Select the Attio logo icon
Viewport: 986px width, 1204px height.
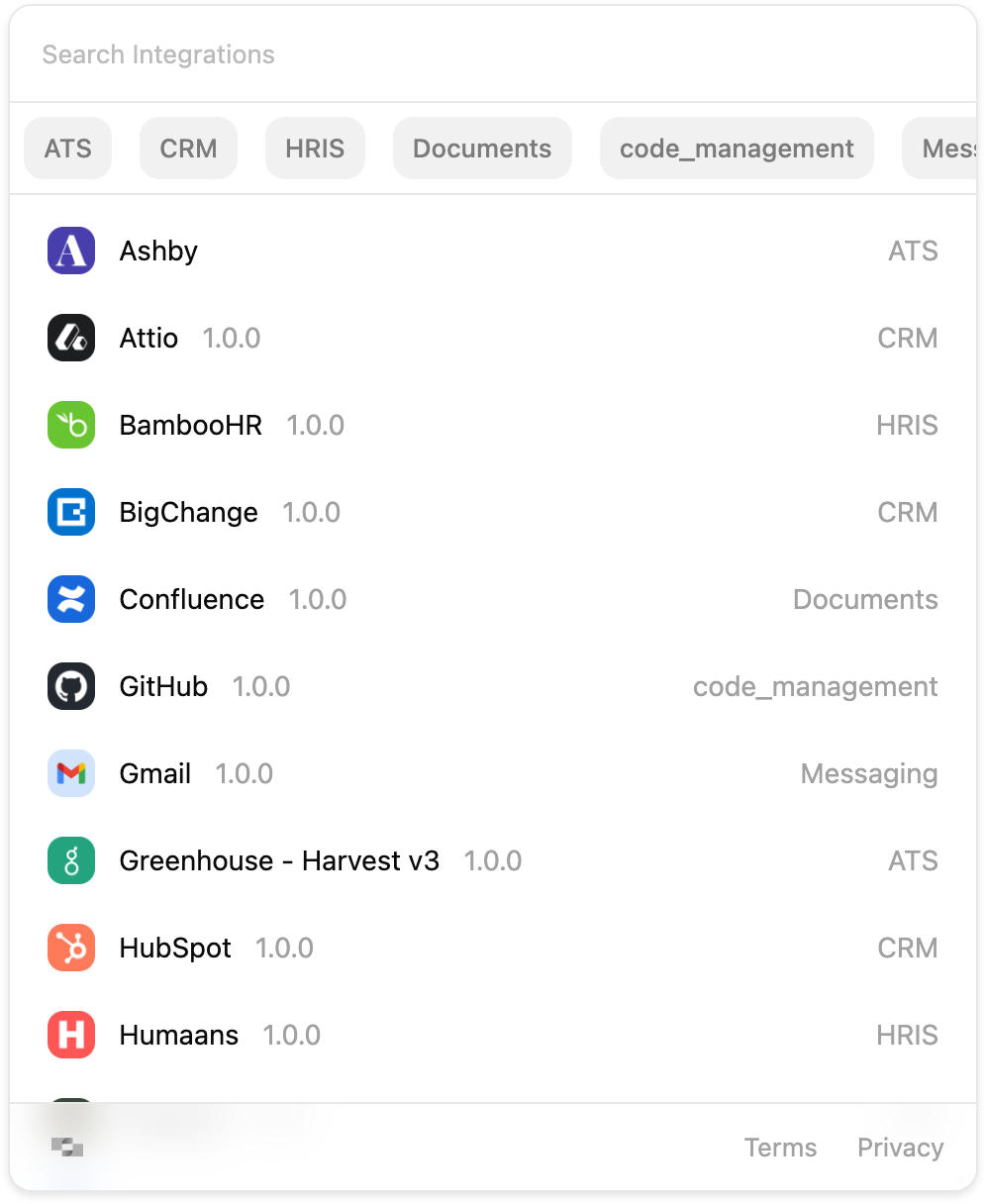tap(70, 338)
